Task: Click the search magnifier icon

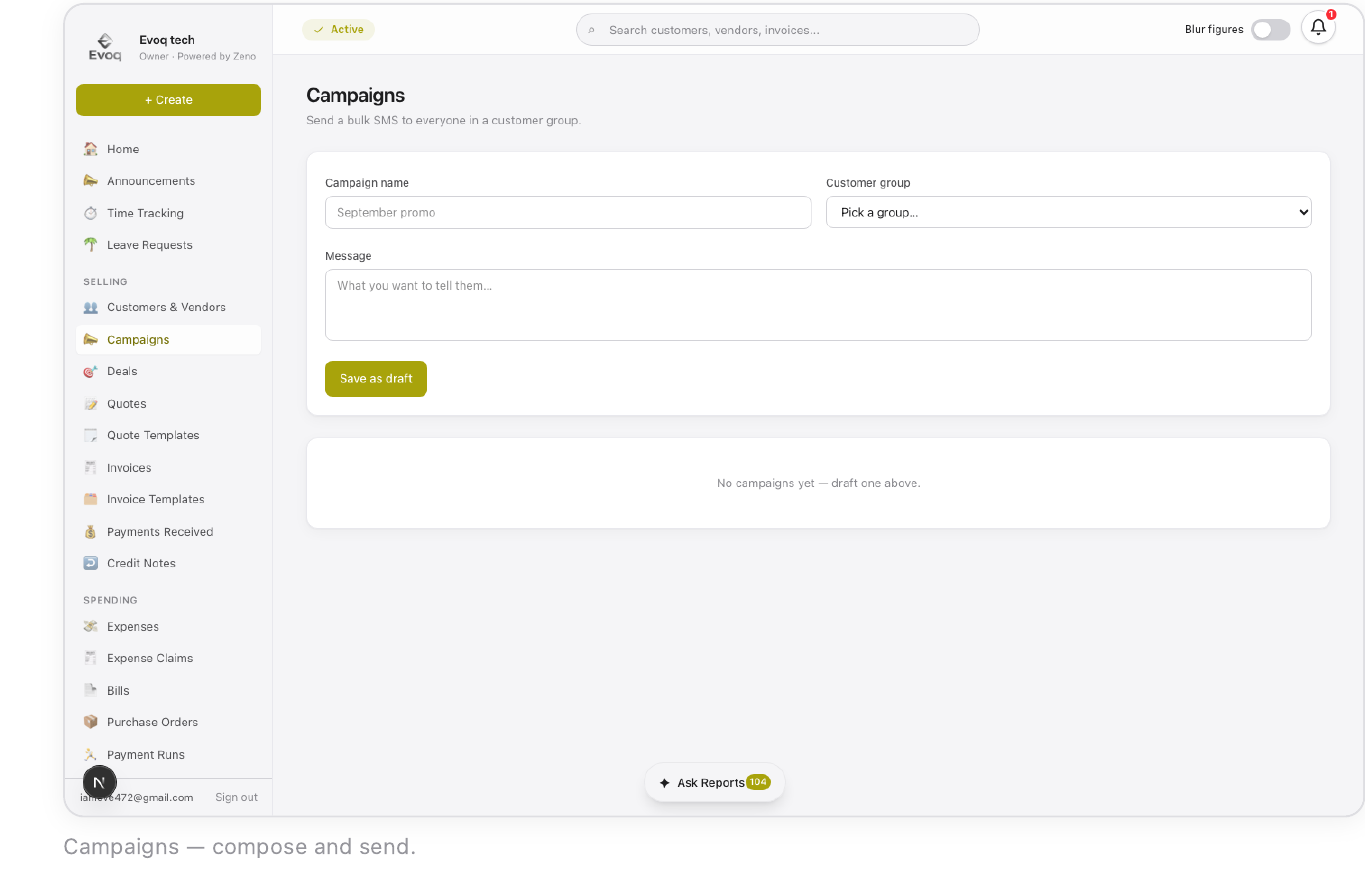Action: click(591, 31)
